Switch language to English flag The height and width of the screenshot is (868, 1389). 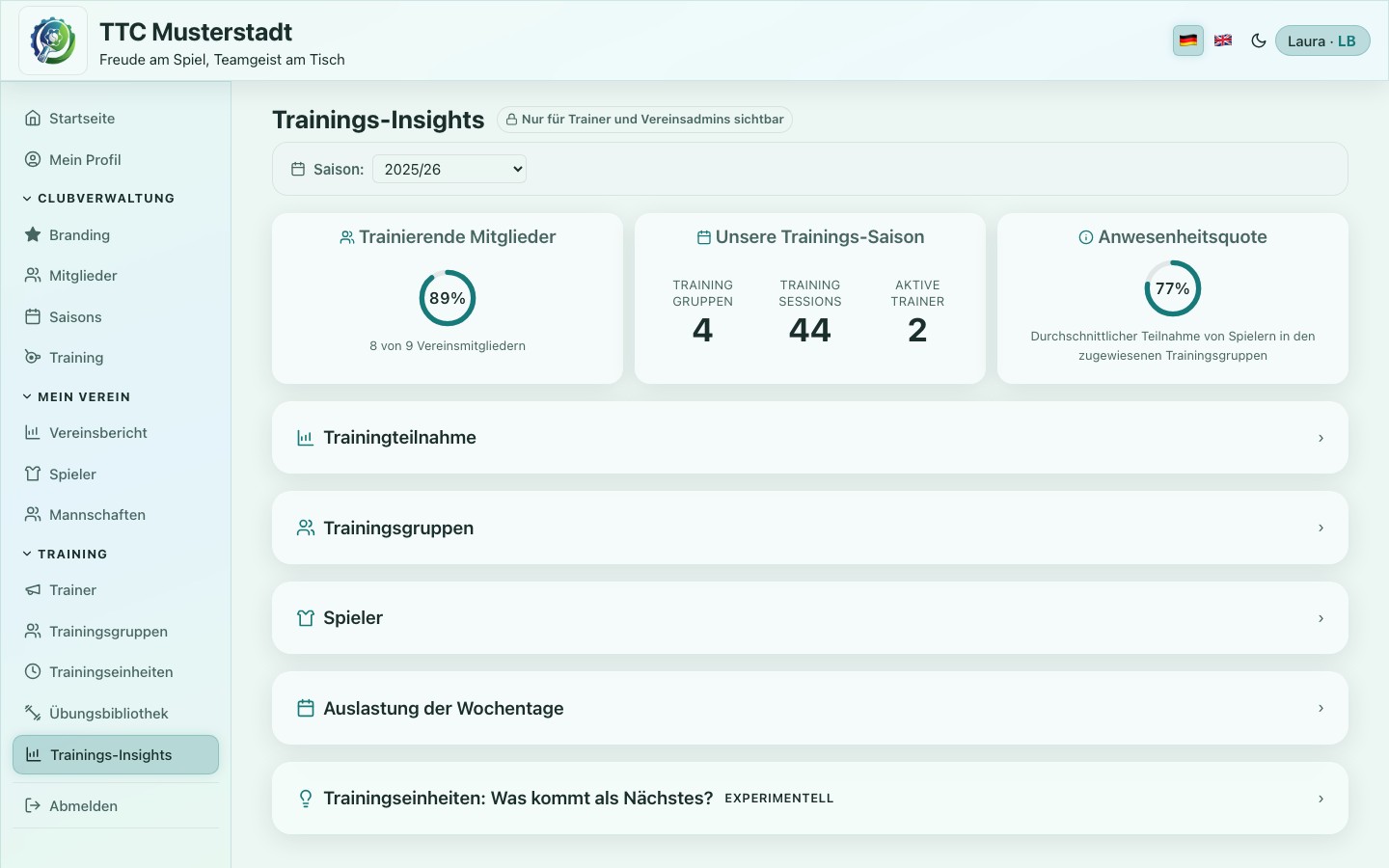(x=1223, y=41)
